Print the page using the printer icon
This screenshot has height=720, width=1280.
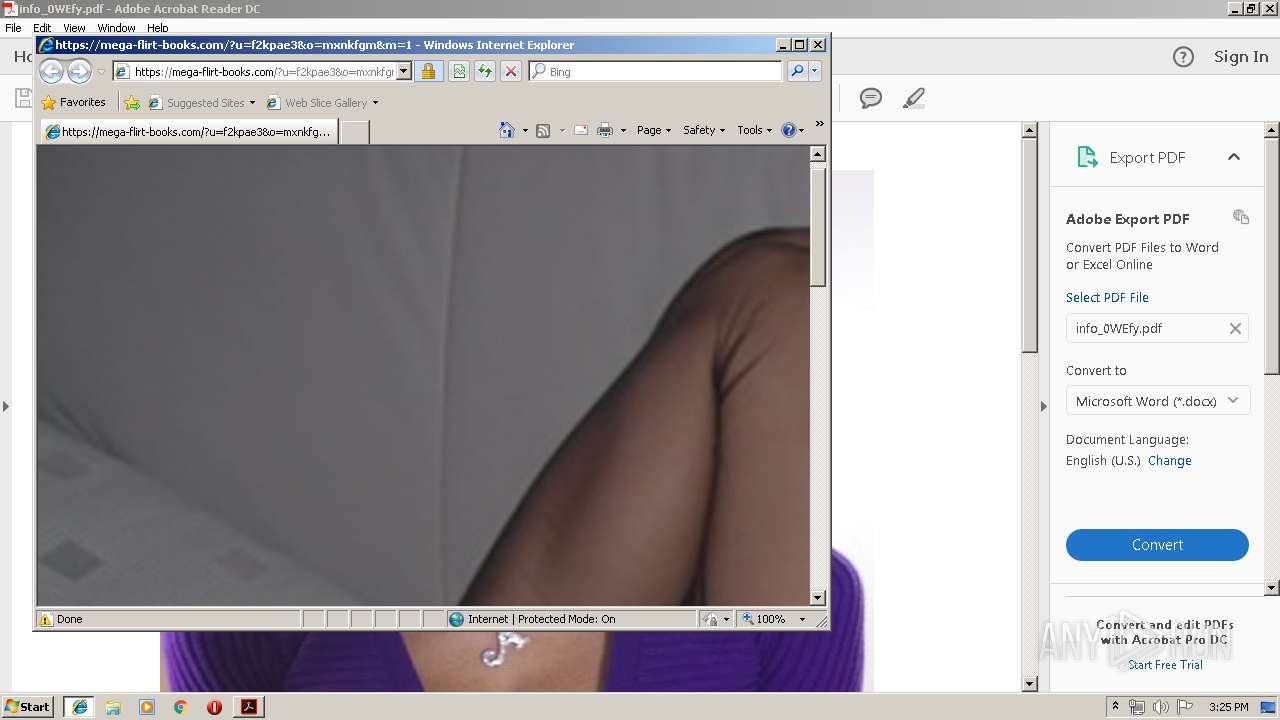coord(604,130)
